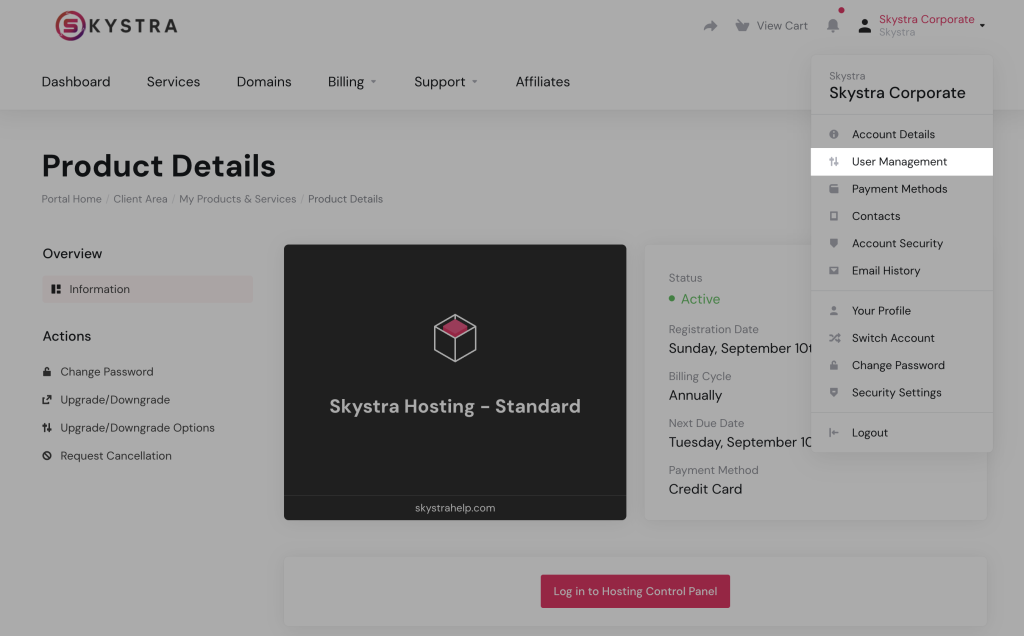Click the shopping basket icon beside View Cart
Screen dimensions: 1024x636
pos(741,26)
